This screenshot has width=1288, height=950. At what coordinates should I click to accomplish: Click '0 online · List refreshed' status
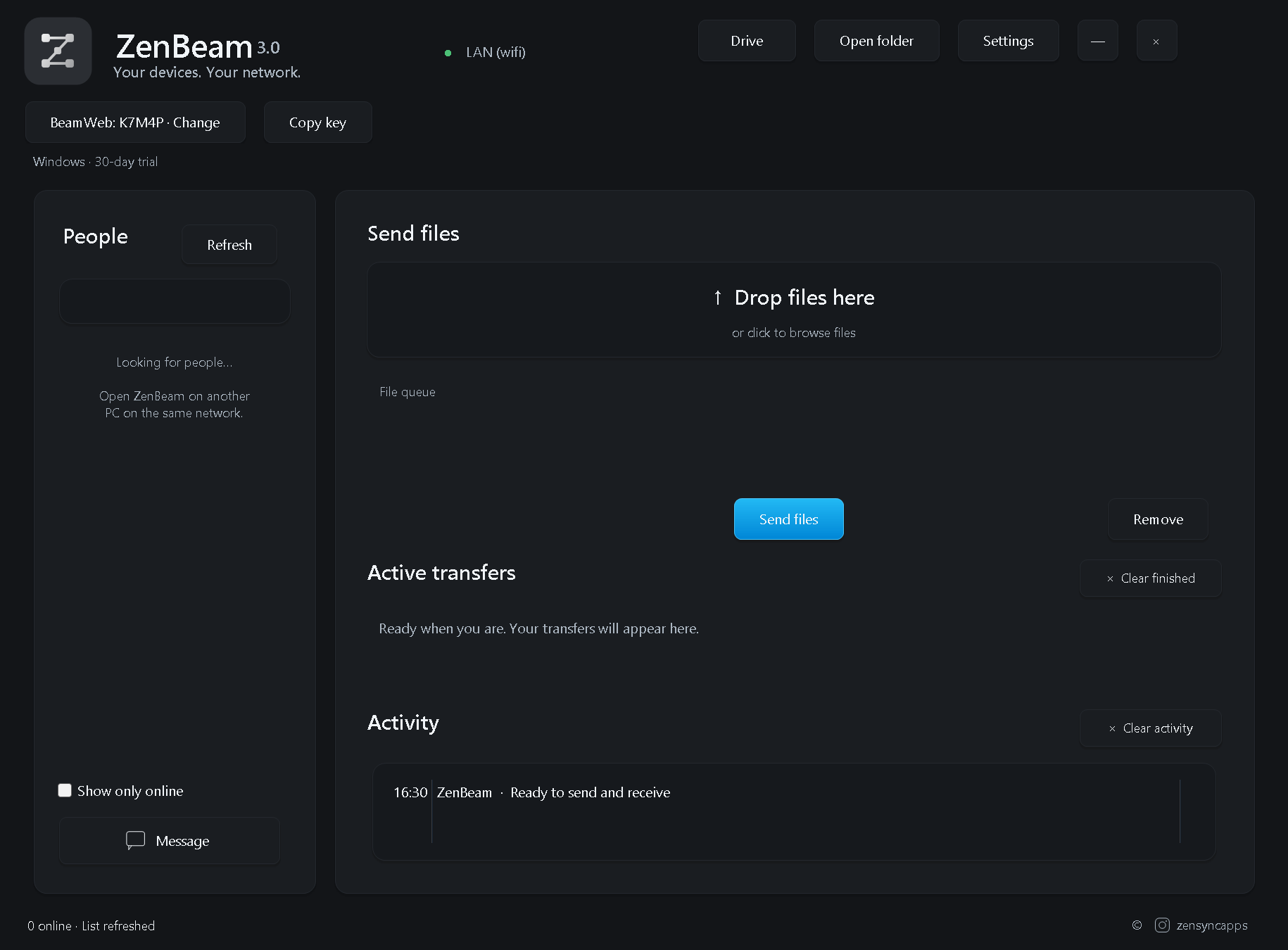(x=91, y=926)
